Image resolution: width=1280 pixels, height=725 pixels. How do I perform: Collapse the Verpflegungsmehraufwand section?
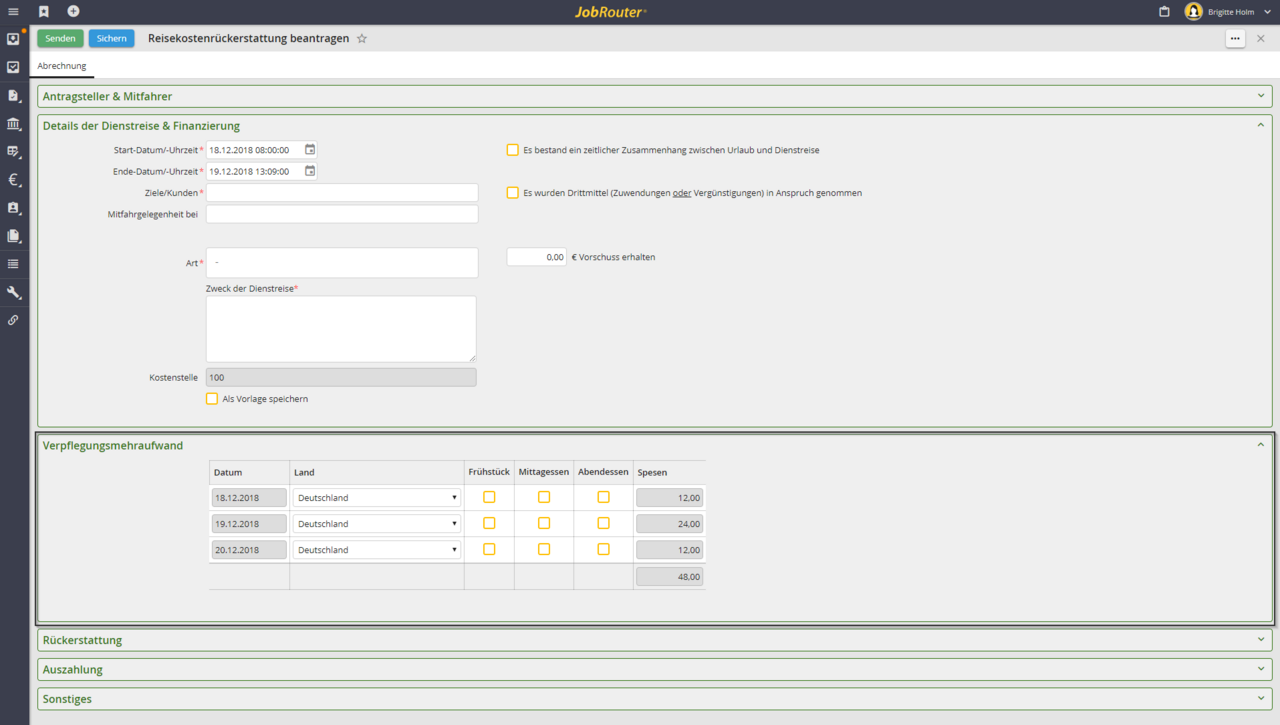[1261, 445]
